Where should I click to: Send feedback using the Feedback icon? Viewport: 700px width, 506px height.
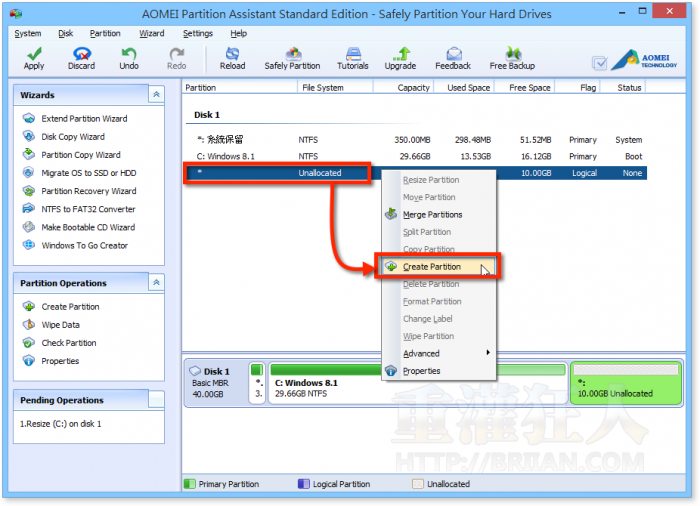[x=453, y=58]
